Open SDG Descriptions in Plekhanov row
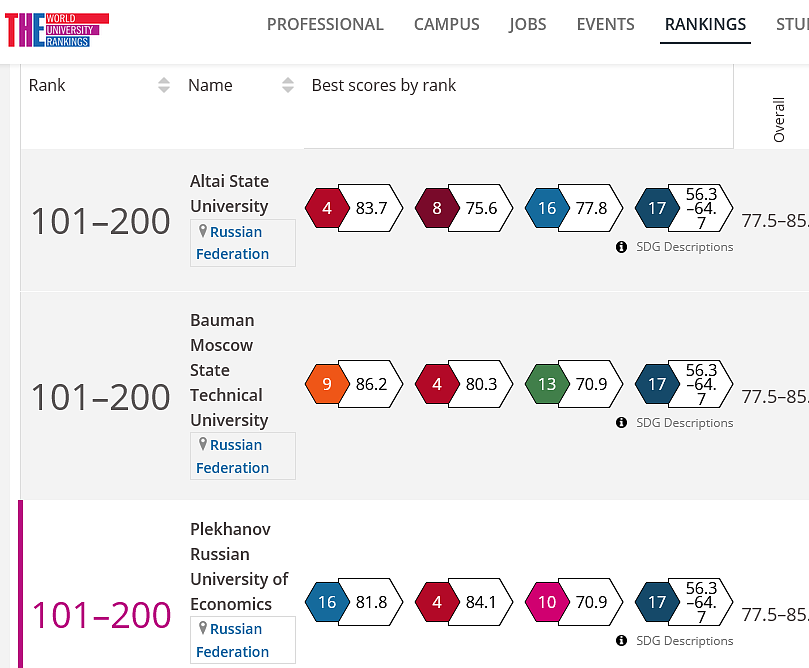Image resolution: width=809 pixels, height=668 pixels. 684,641
